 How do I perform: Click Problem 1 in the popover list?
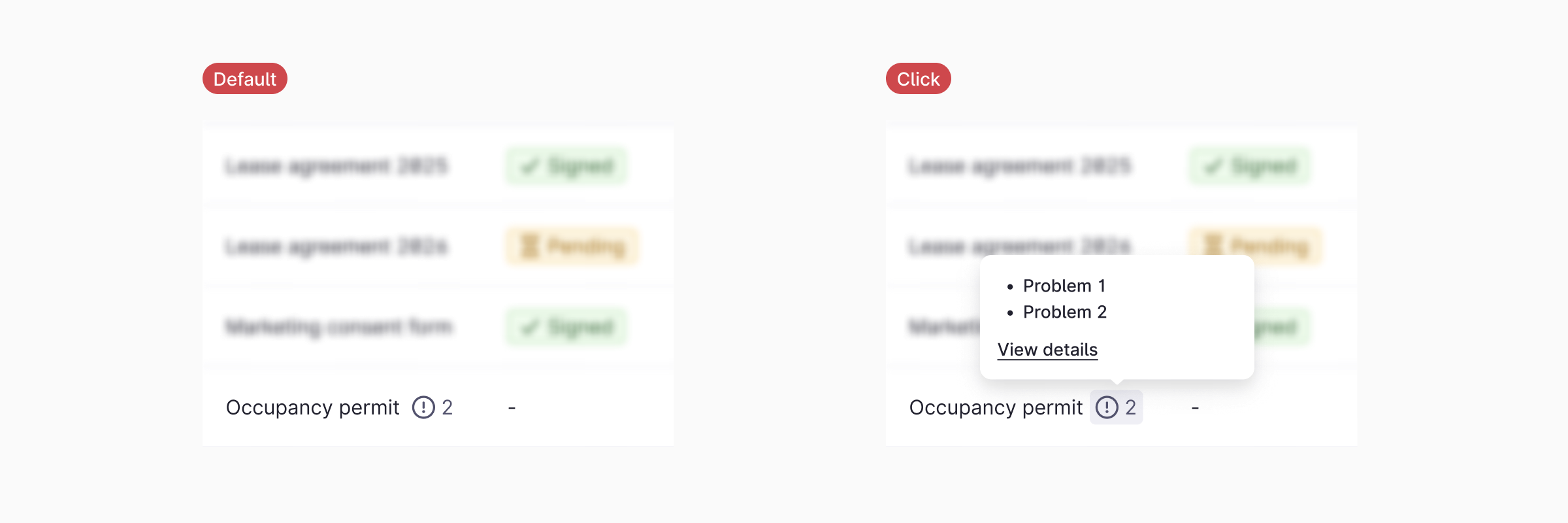pos(1064,286)
